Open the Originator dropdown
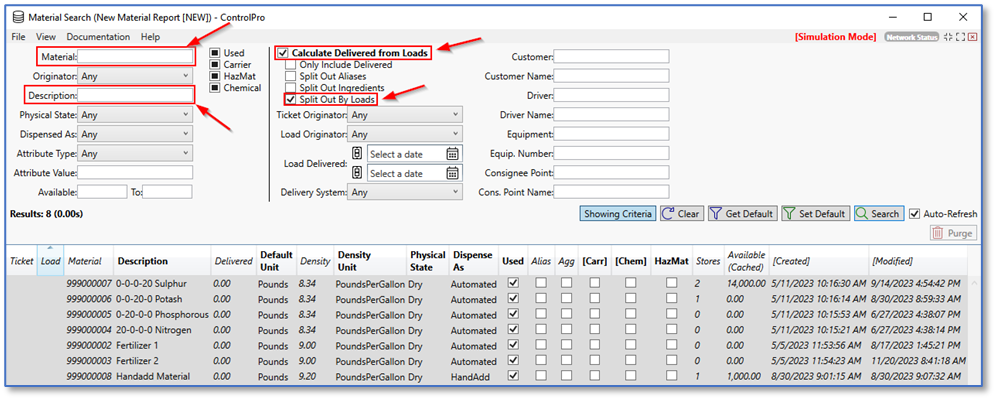This screenshot has height=400, width=996. pos(135,76)
